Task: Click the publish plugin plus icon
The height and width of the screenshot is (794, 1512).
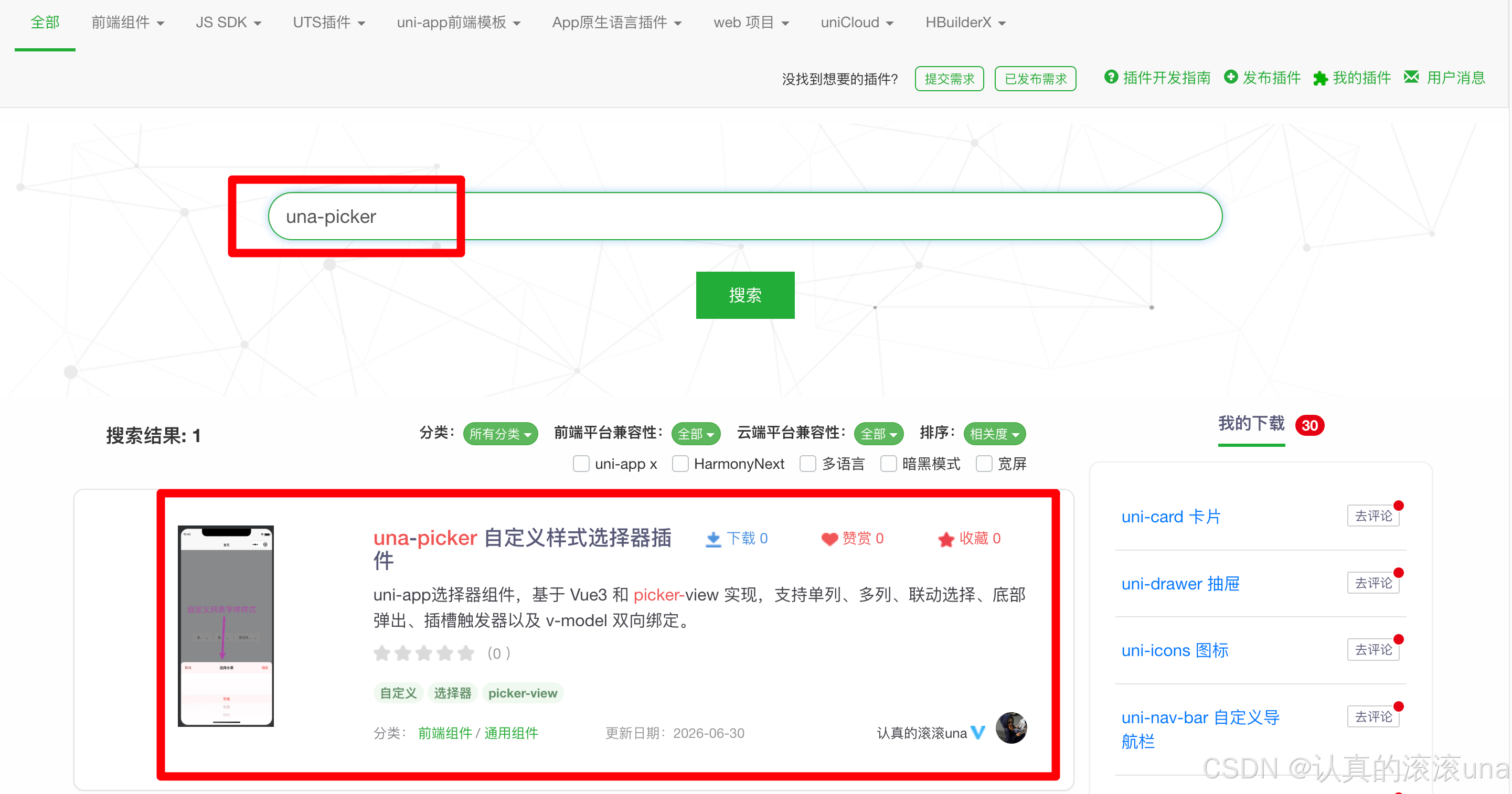Action: pos(1230,77)
